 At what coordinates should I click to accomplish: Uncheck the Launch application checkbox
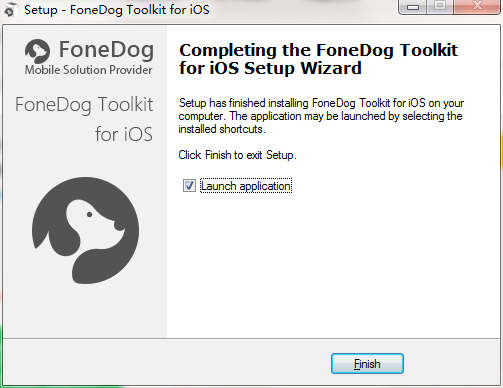tap(189, 186)
